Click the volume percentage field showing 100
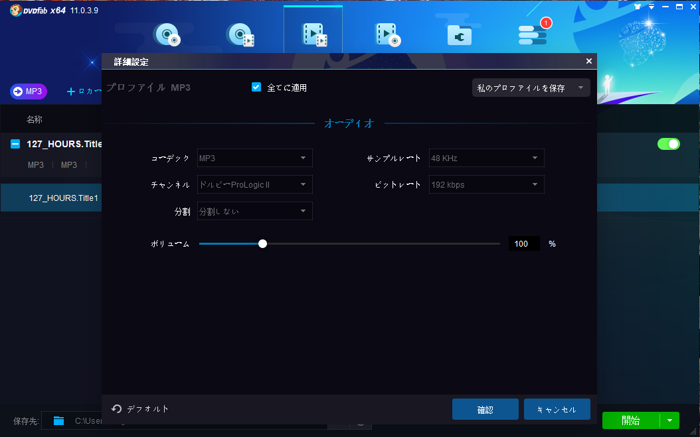 point(524,244)
